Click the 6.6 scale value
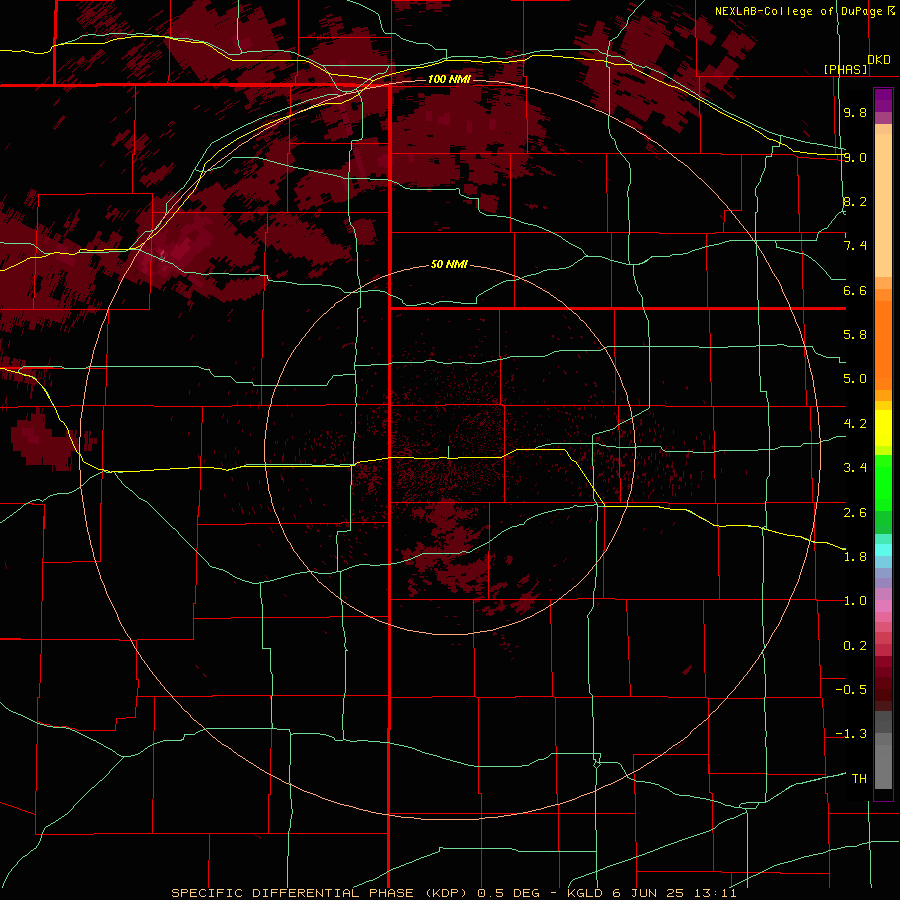The height and width of the screenshot is (900, 900). 855,290
